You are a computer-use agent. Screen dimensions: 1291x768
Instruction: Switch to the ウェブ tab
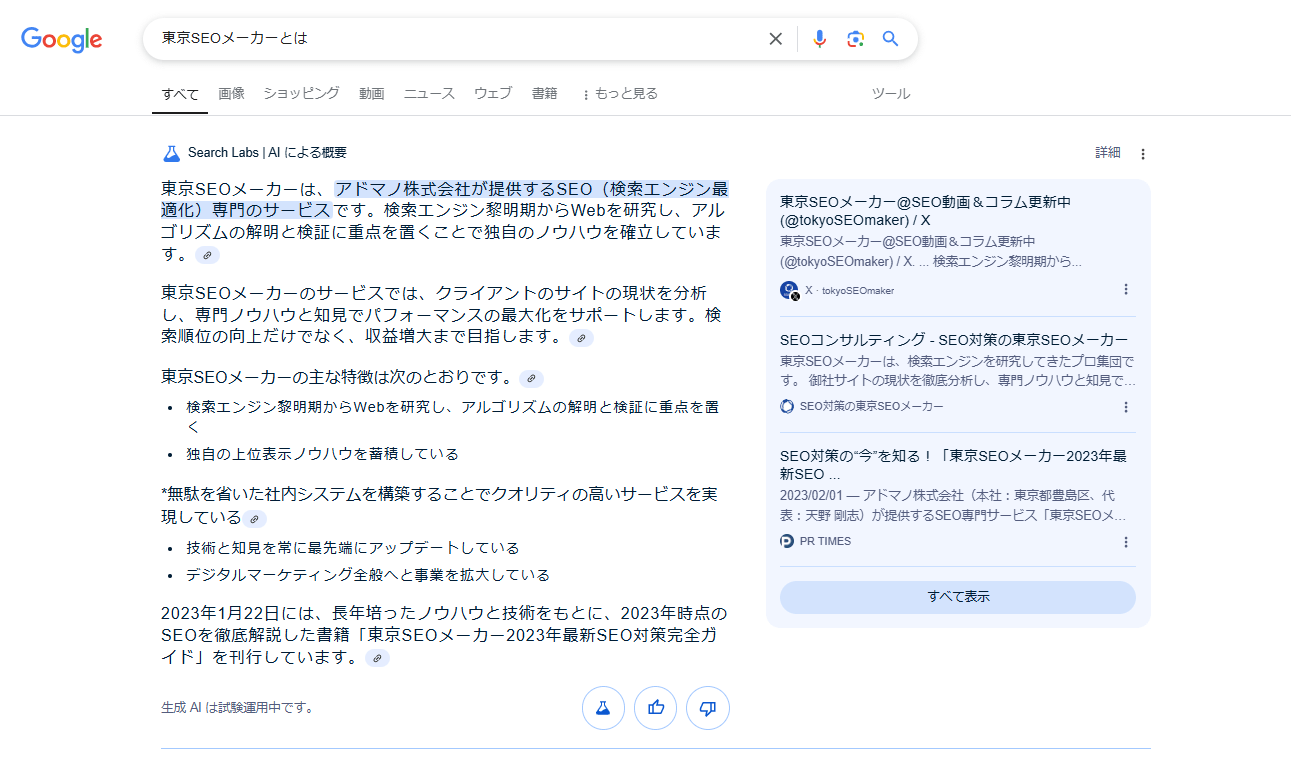[493, 93]
